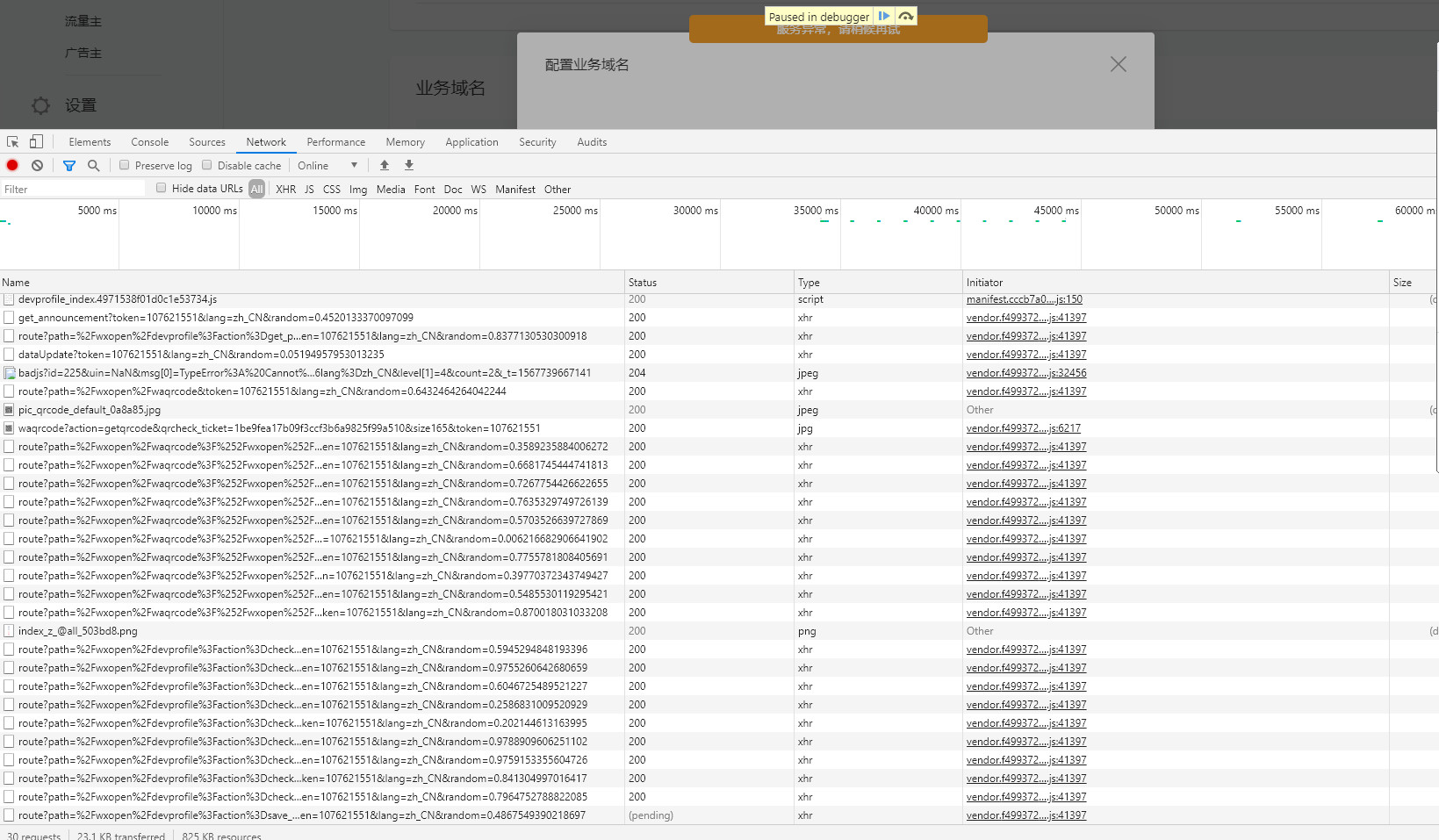Enable the Preserve log checkbox
Screen dimensions: 1439x840
coord(124,165)
